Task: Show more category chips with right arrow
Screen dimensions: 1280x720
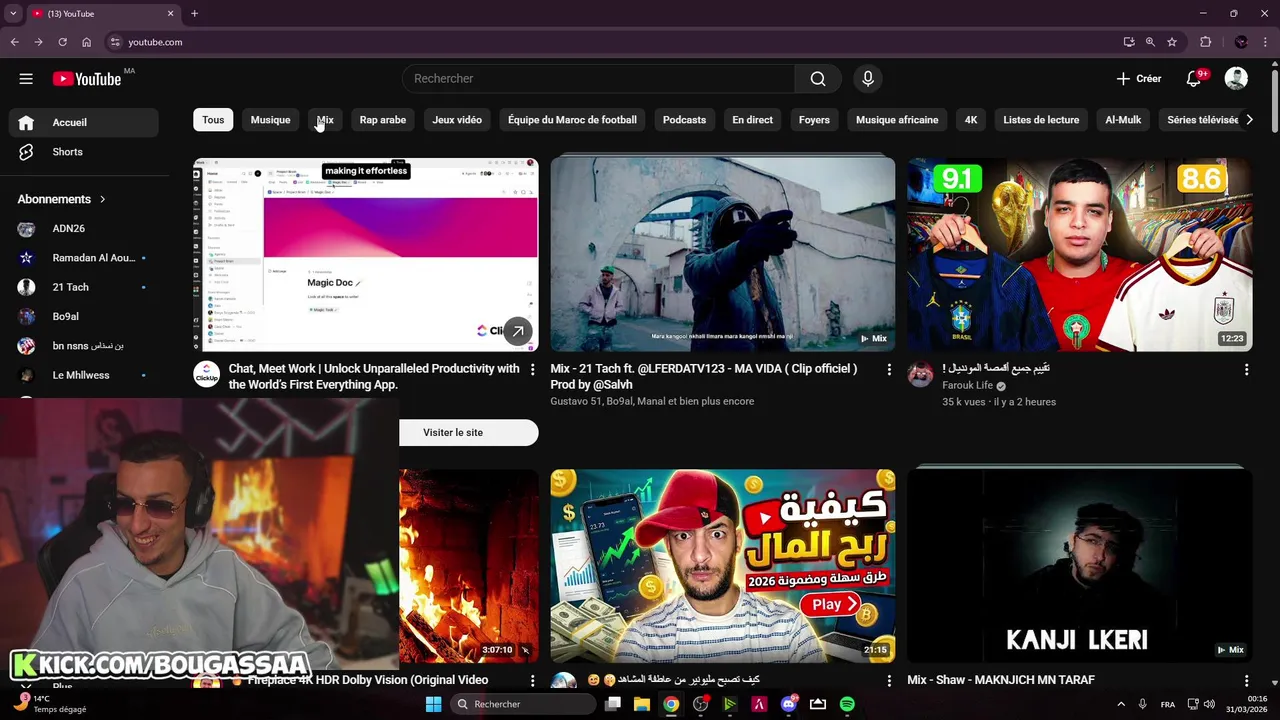Action: coord(1249,120)
